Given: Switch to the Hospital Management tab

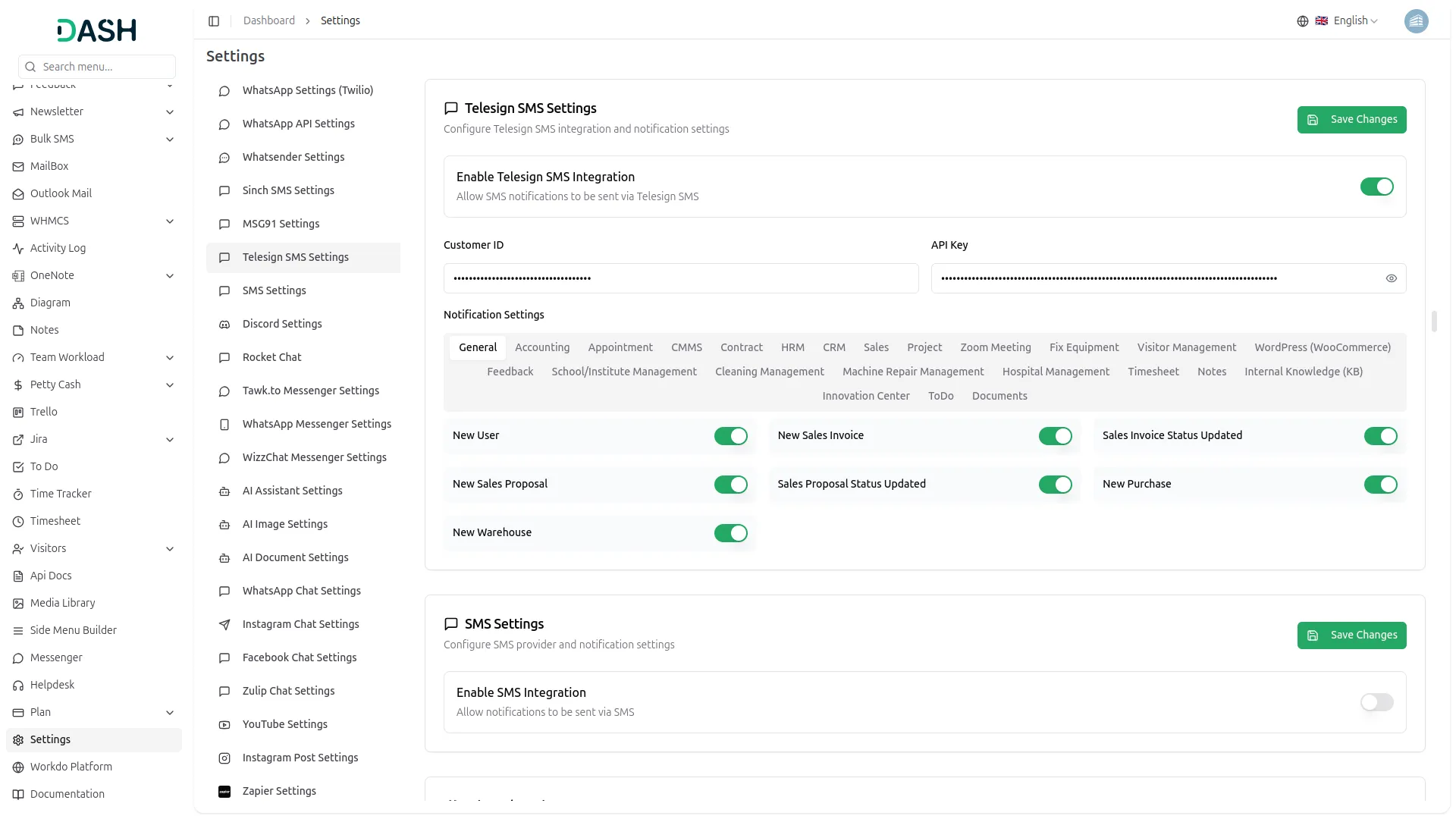Looking at the screenshot, I should point(1055,372).
